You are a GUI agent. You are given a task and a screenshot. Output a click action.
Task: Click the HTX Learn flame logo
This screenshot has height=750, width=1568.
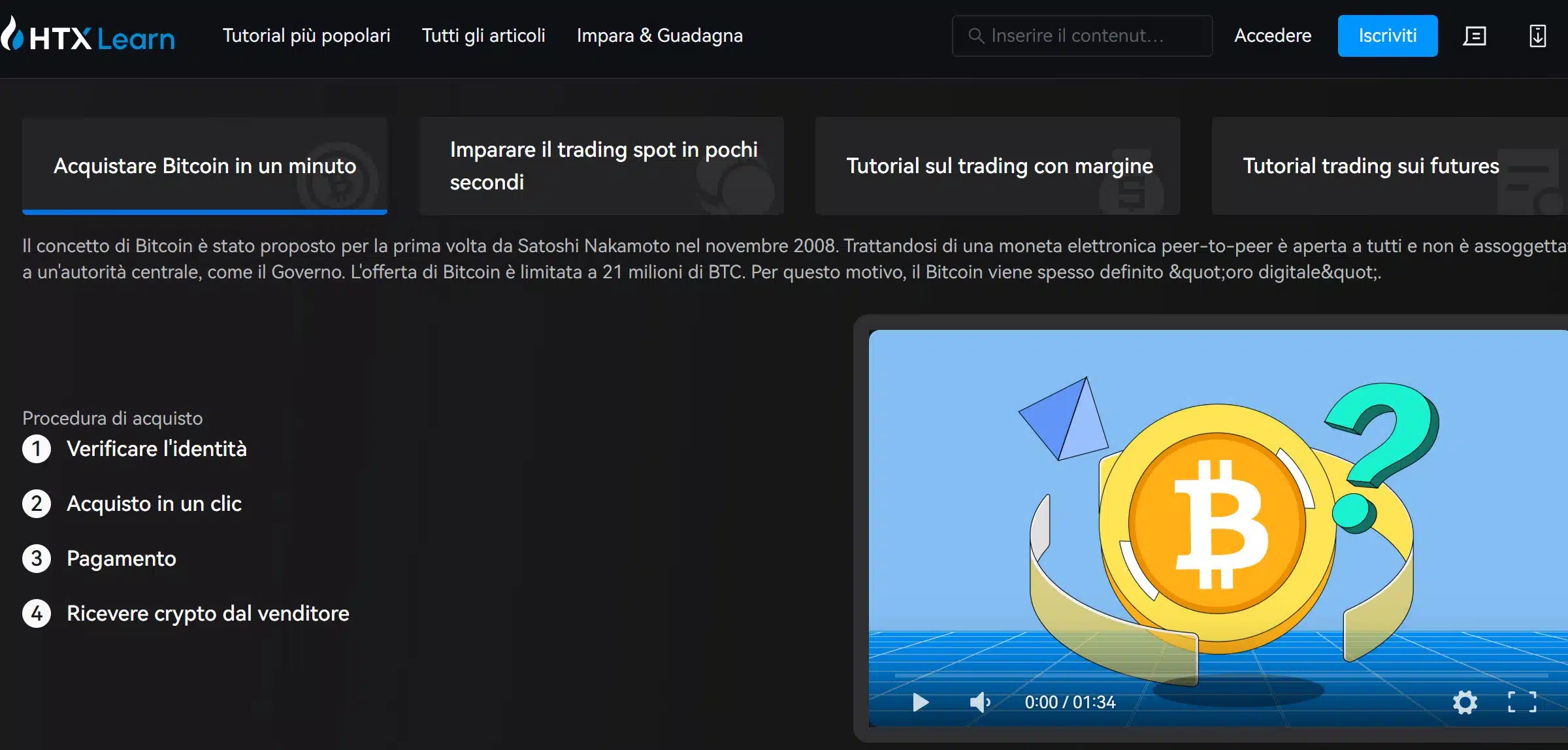tap(12, 35)
